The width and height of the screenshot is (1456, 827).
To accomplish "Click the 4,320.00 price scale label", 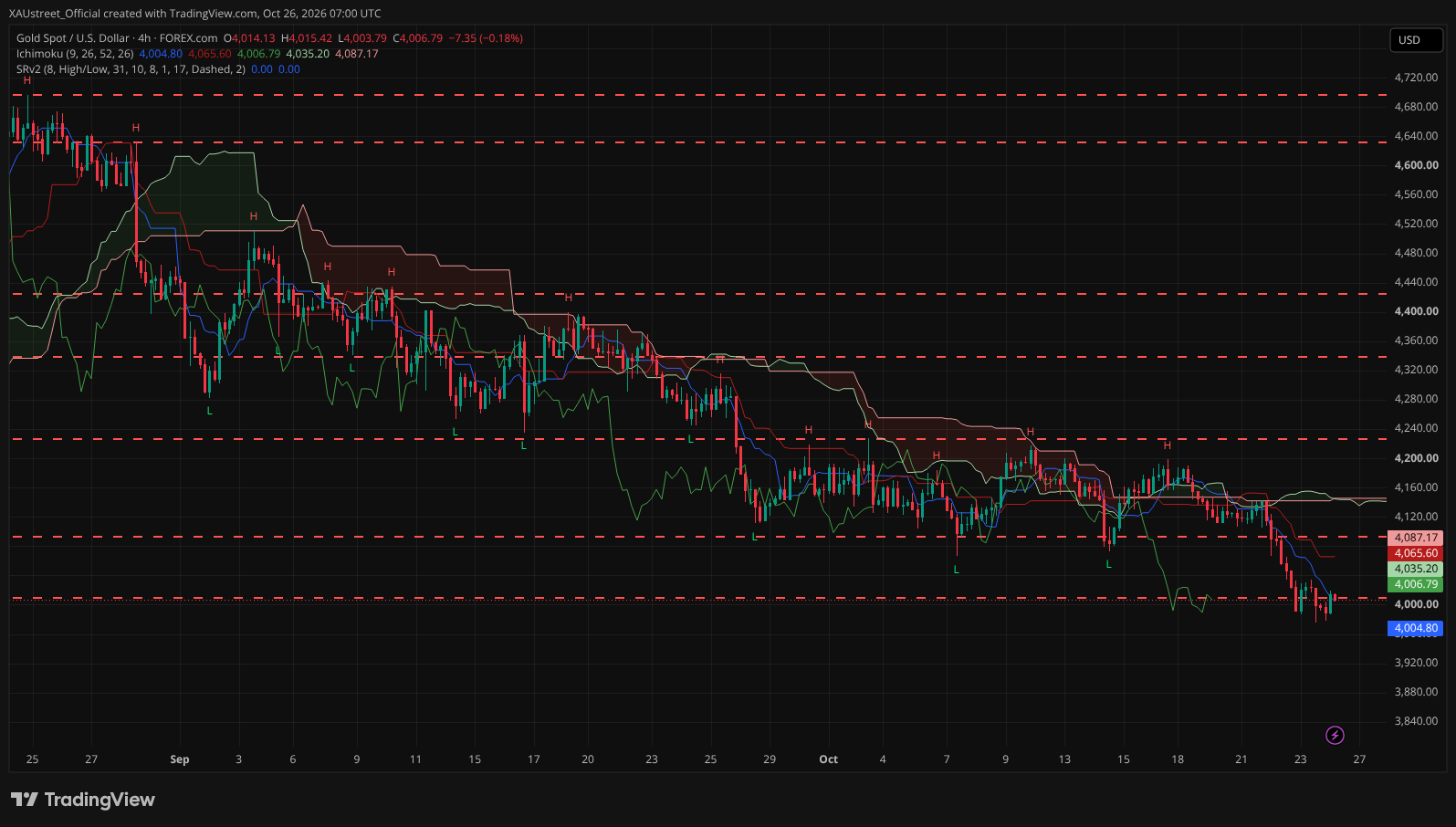I will pyautogui.click(x=1416, y=370).
